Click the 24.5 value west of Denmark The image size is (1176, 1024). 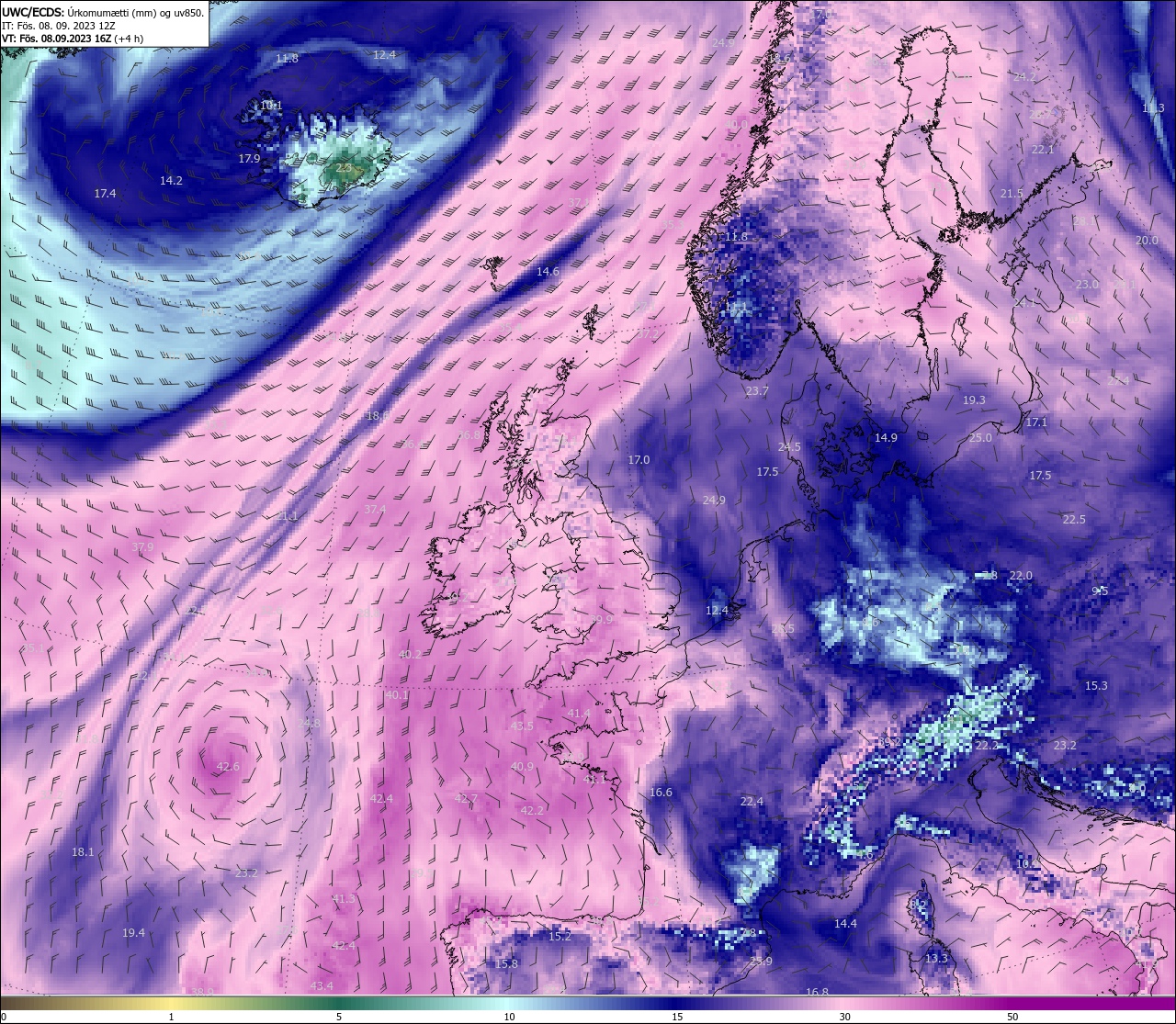(789, 447)
